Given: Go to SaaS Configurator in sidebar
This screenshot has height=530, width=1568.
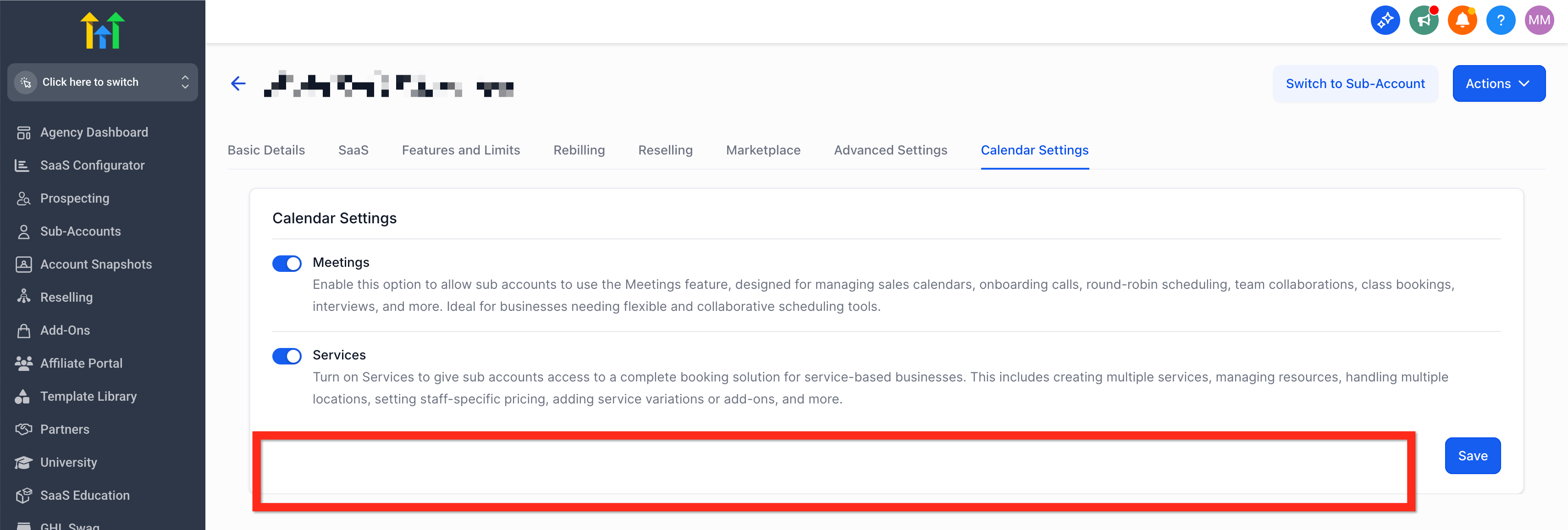Looking at the screenshot, I should 92,165.
